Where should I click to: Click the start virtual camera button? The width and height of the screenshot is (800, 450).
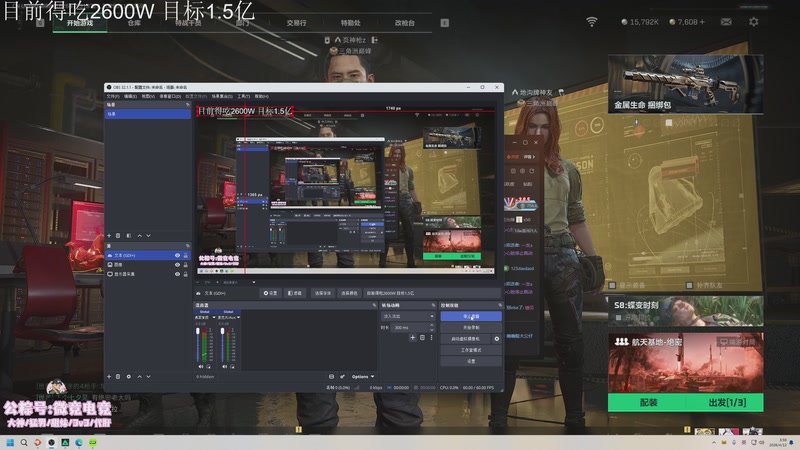tap(465, 339)
